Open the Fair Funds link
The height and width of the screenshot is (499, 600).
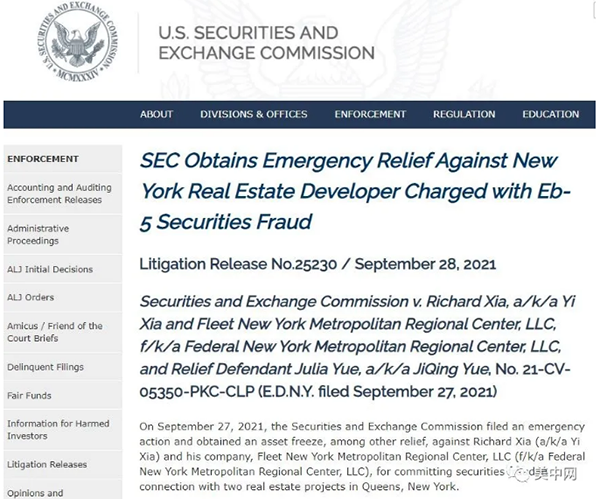[x=28, y=395]
